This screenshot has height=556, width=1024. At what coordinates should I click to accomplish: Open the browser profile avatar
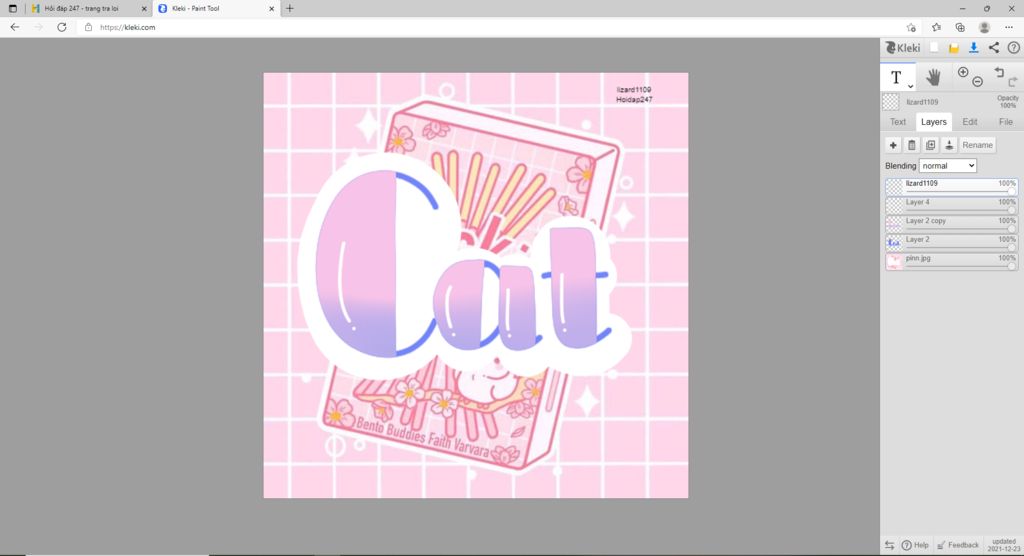[984, 27]
